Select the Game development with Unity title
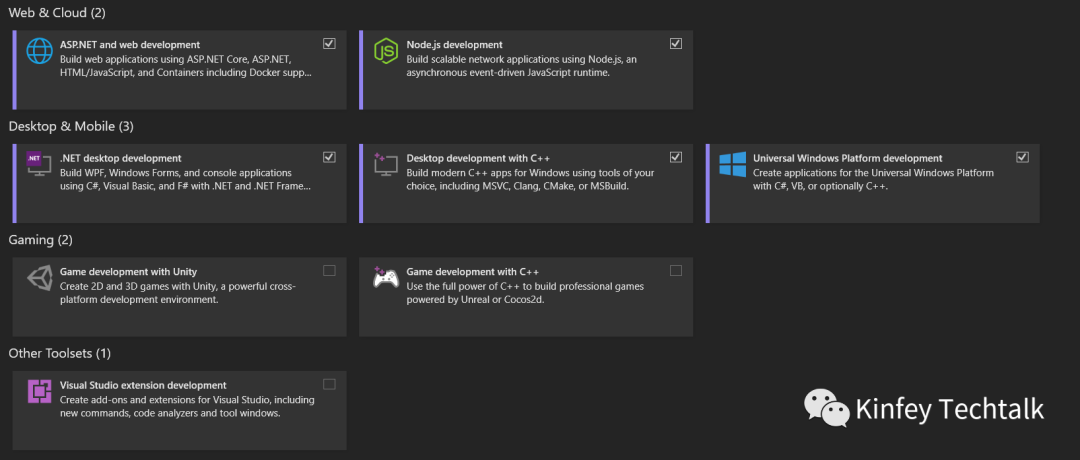This screenshot has width=1080, height=460. coord(128,272)
